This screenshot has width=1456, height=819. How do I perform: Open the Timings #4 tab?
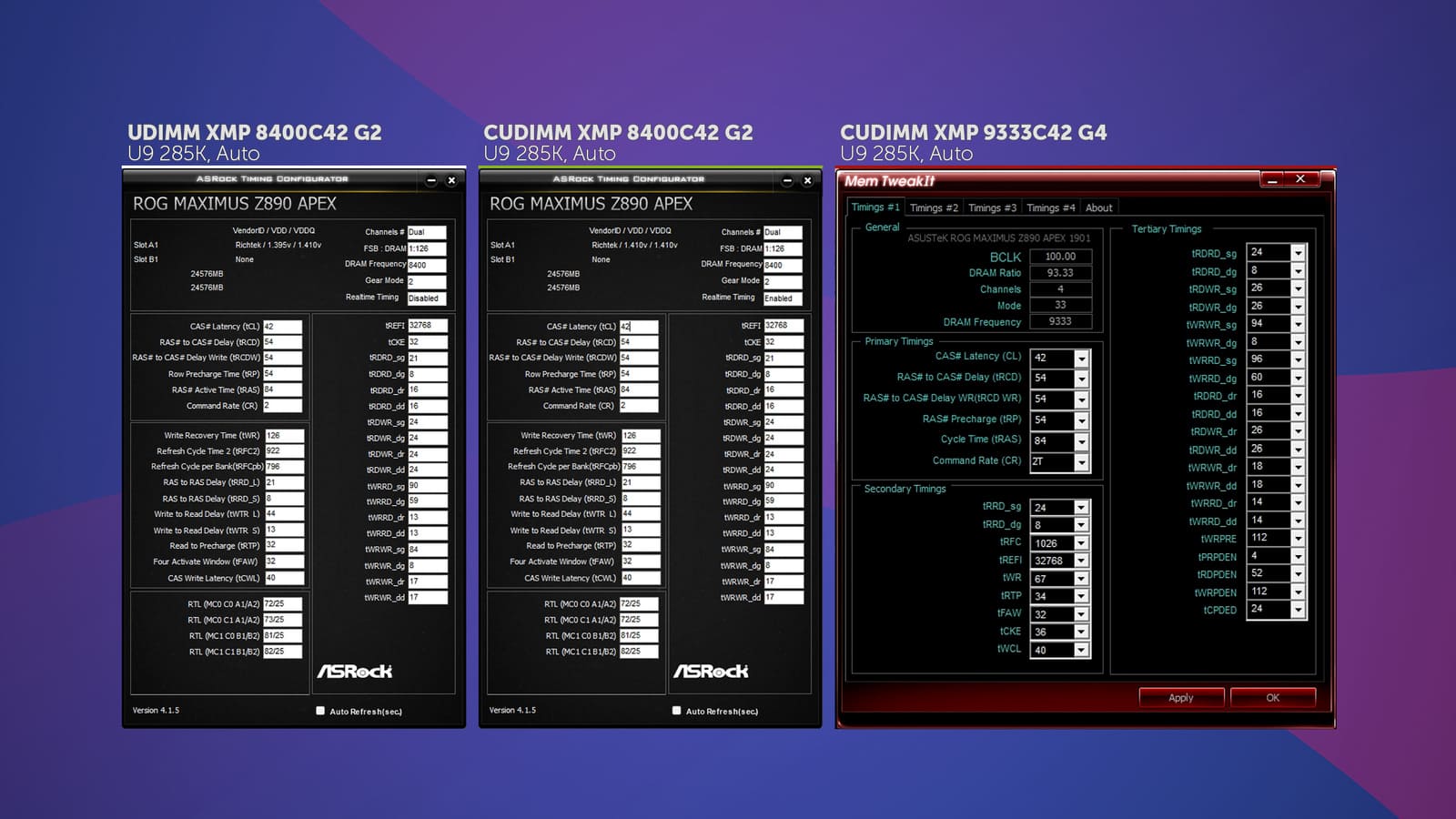[1050, 207]
